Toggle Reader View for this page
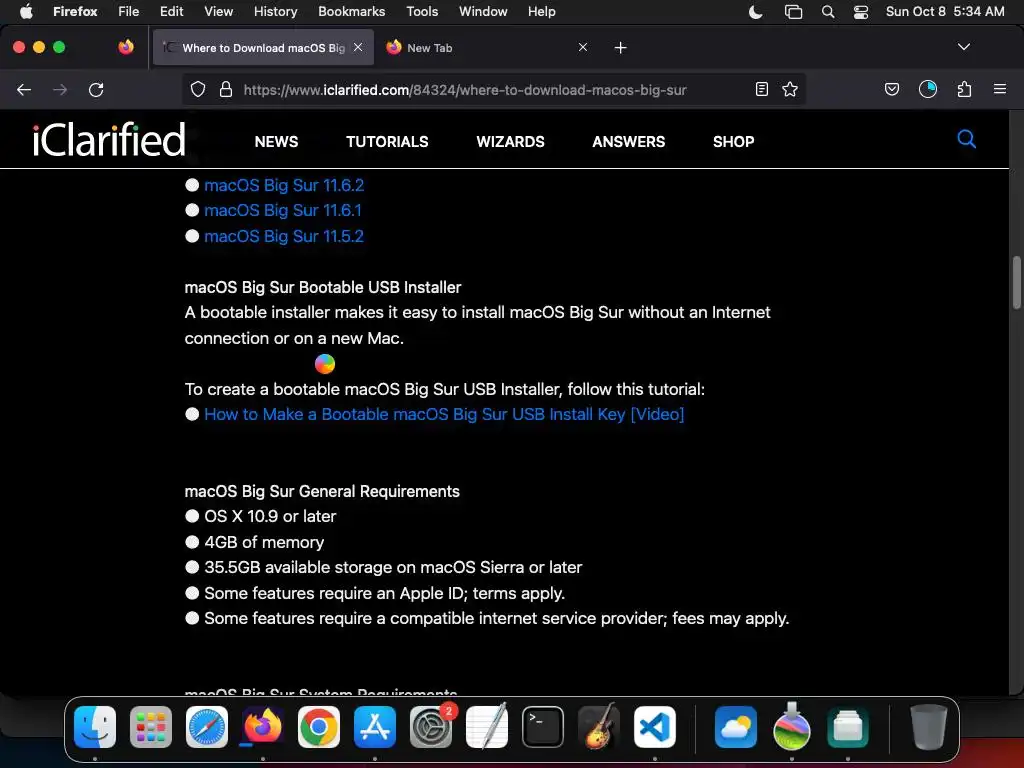The width and height of the screenshot is (1024, 768). pos(761,89)
